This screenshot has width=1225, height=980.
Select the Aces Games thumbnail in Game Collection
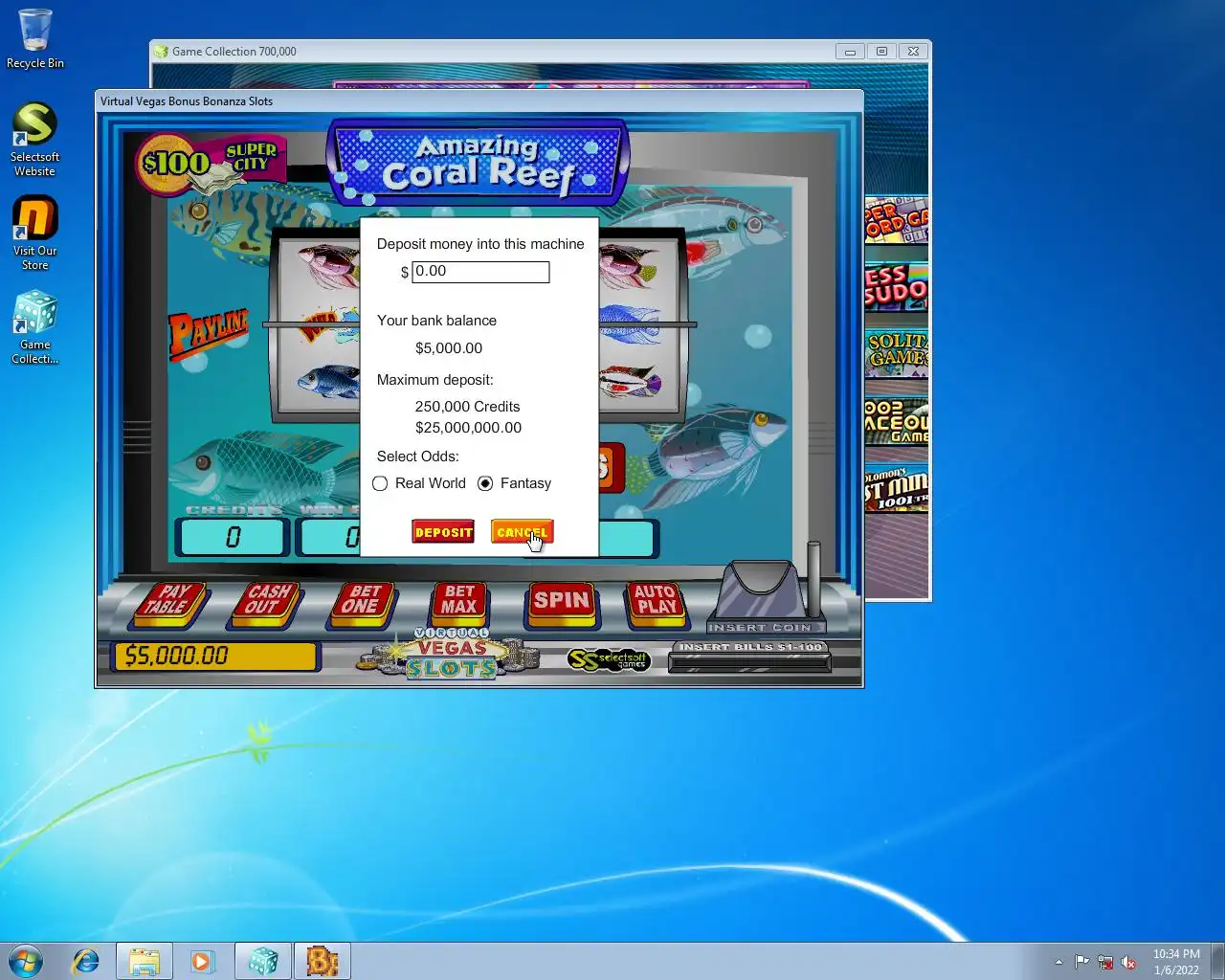pos(896,421)
